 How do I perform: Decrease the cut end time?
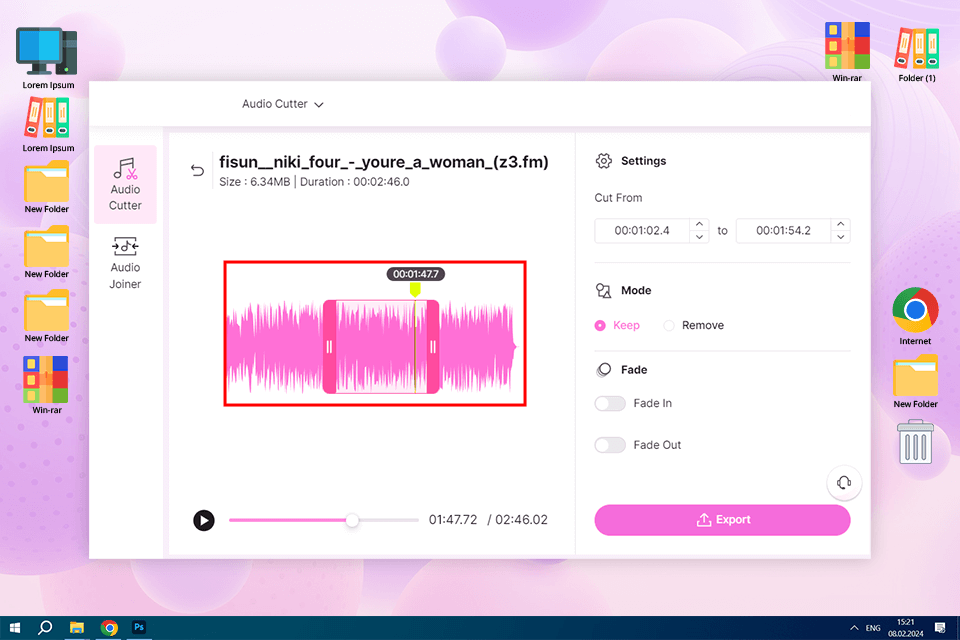click(841, 237)
